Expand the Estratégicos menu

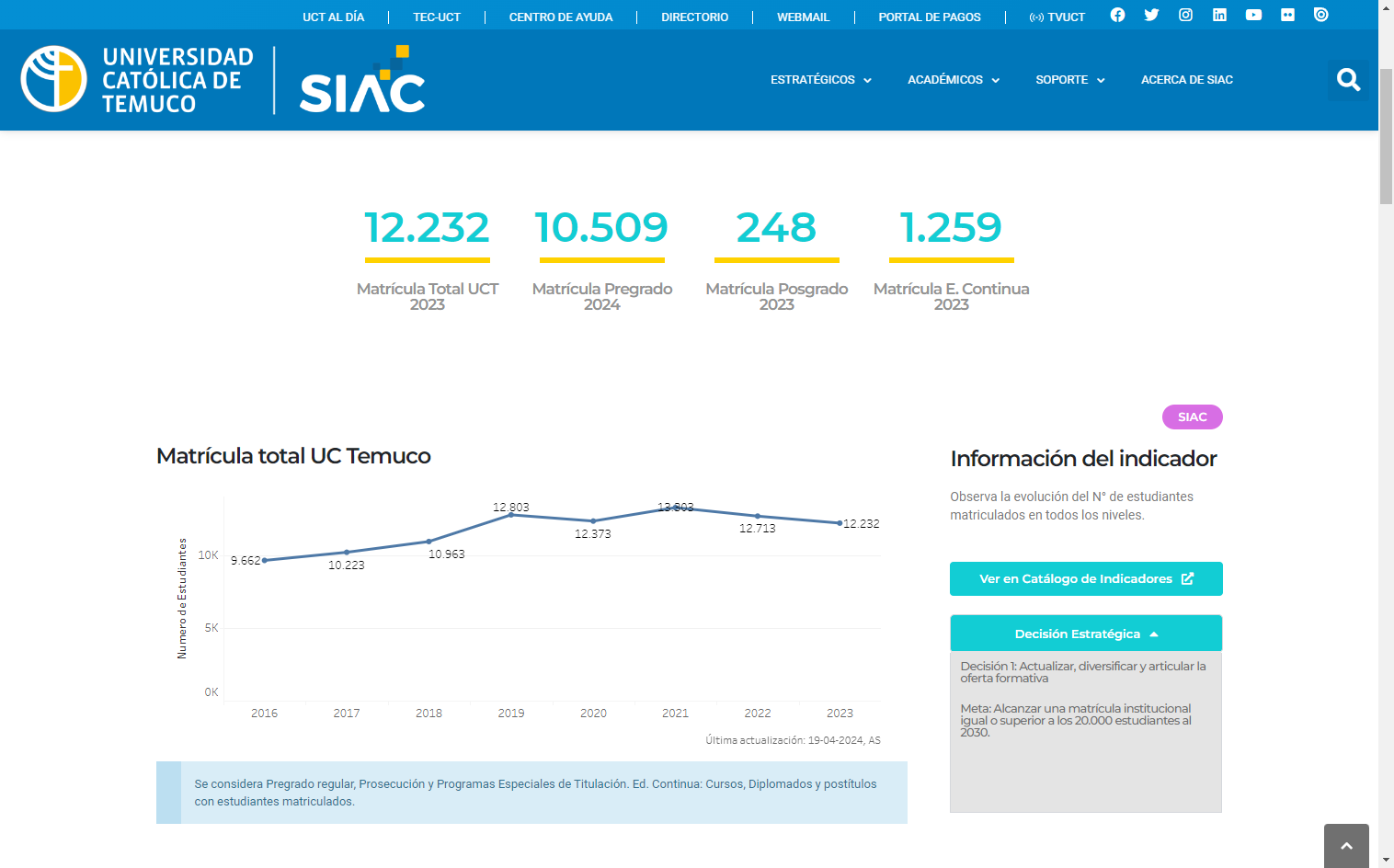pyautogui.click(x=820, y=80)
